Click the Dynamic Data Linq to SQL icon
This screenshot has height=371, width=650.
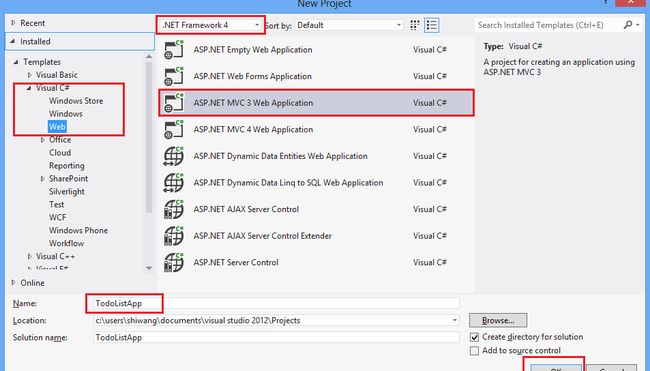[x=174, y=182]
